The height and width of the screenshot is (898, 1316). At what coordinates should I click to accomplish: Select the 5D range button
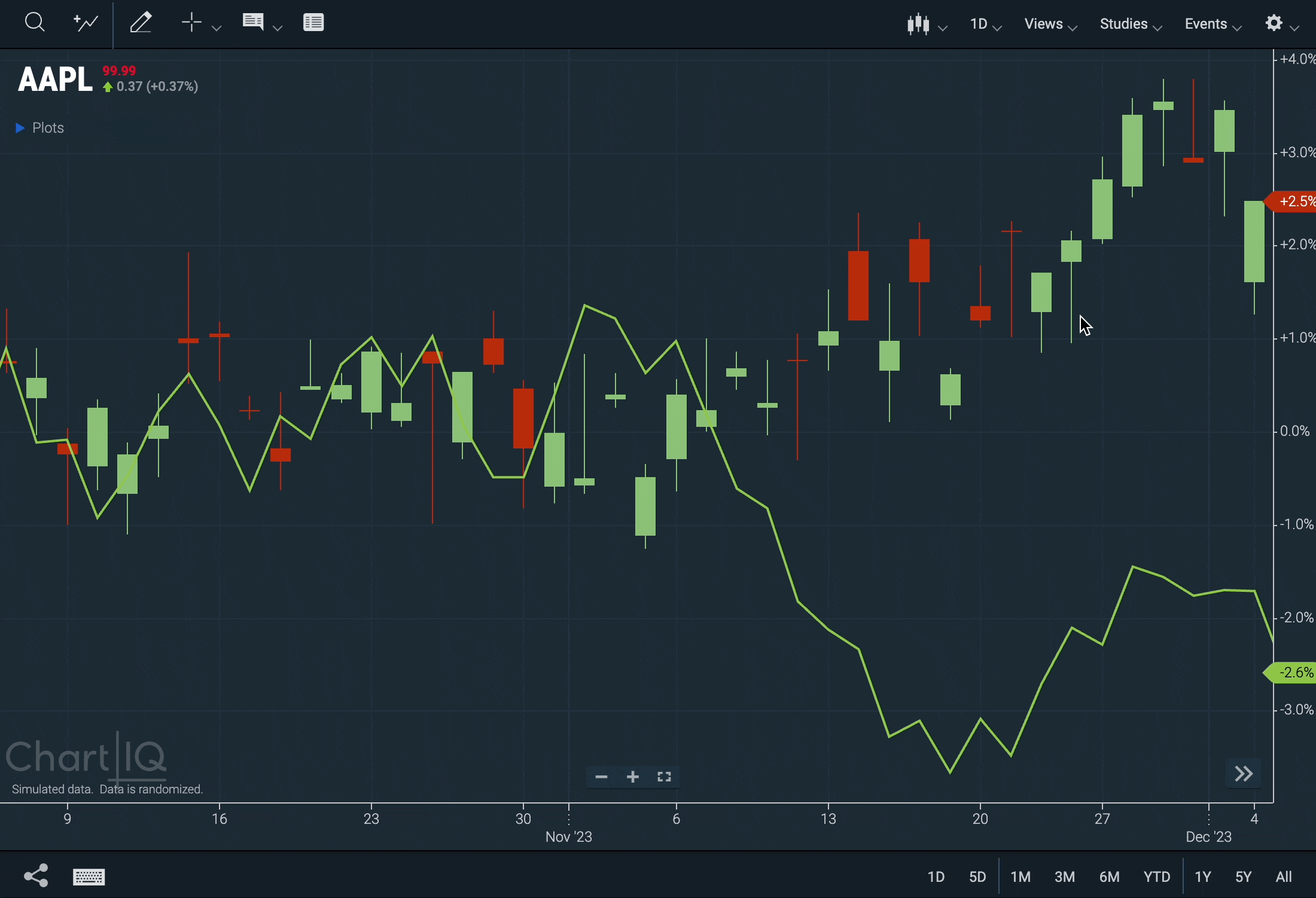[x=977, y=877]
